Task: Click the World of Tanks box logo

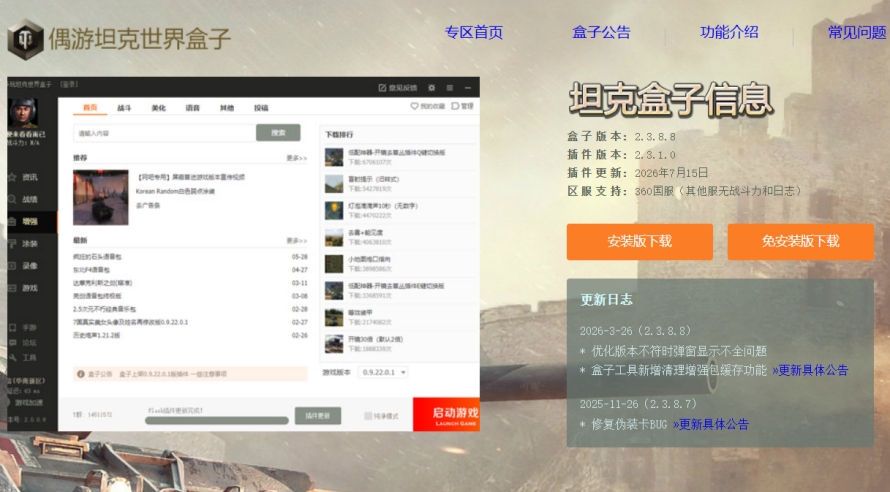Action: tap(25, 39)
